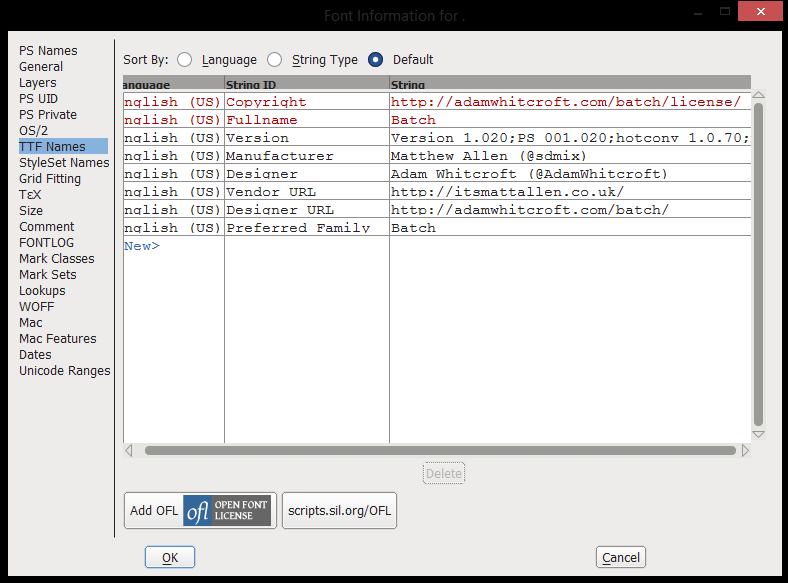The image size is (788, 583).
Task: Click the Cancel button
Action: click(x=621, y=557)
